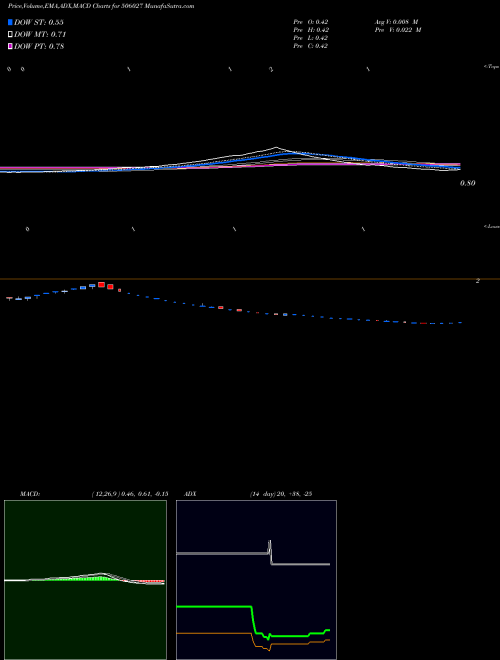The image size is (500, 660).
Task: Click the white DOW MT legend swatch
Action: [x=10, y=34]
